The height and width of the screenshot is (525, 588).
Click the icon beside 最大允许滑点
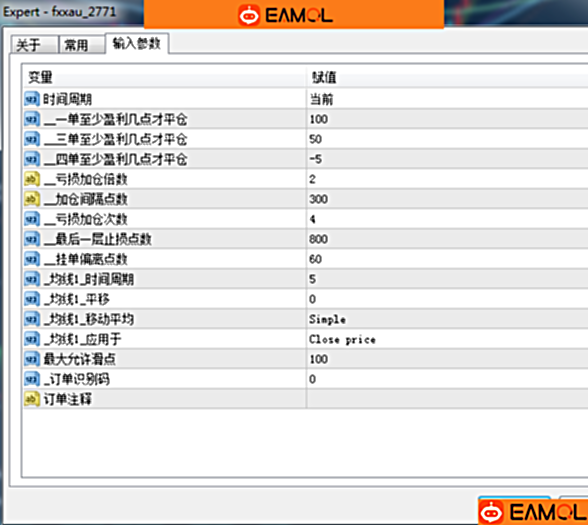click(x=32, y=359)
